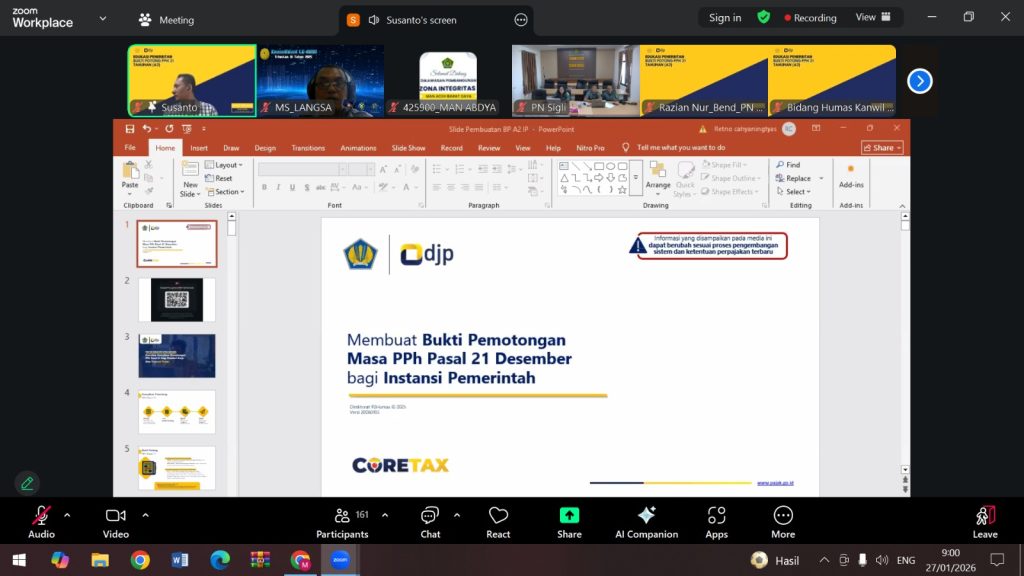
Task: Open Google Chrome from the taskbar
Action: click(x=140, y=560)
